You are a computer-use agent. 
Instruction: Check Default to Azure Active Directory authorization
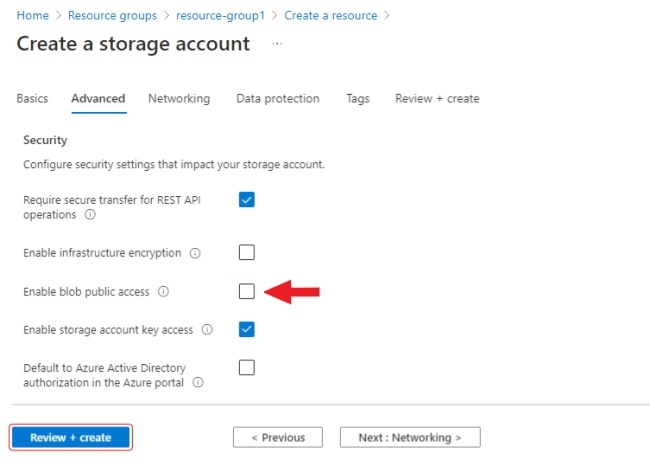click(x=247, y=367)
